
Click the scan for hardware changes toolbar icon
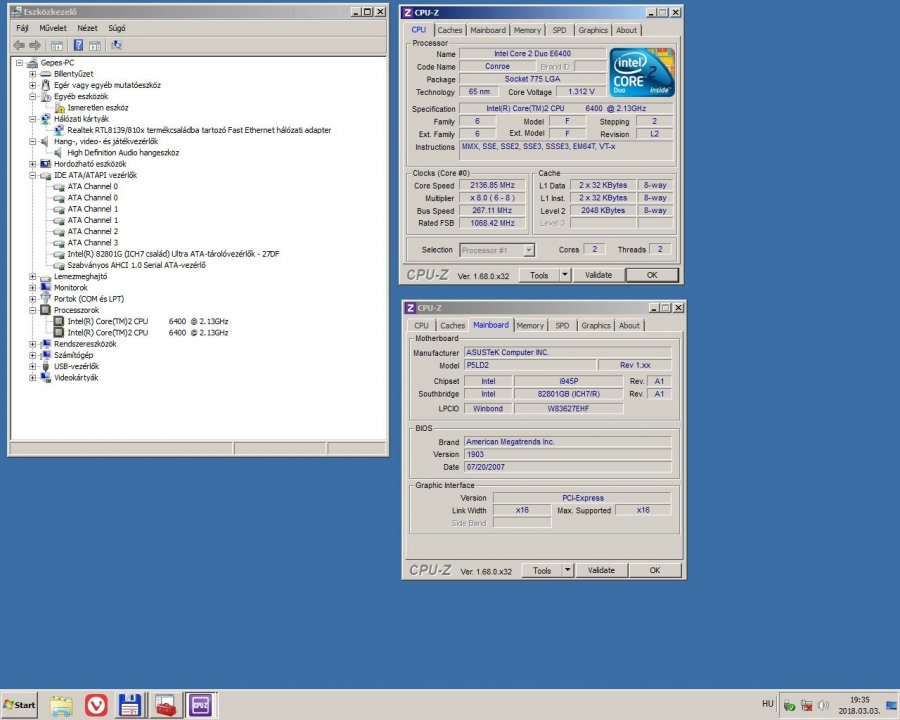tap(117, 45)
